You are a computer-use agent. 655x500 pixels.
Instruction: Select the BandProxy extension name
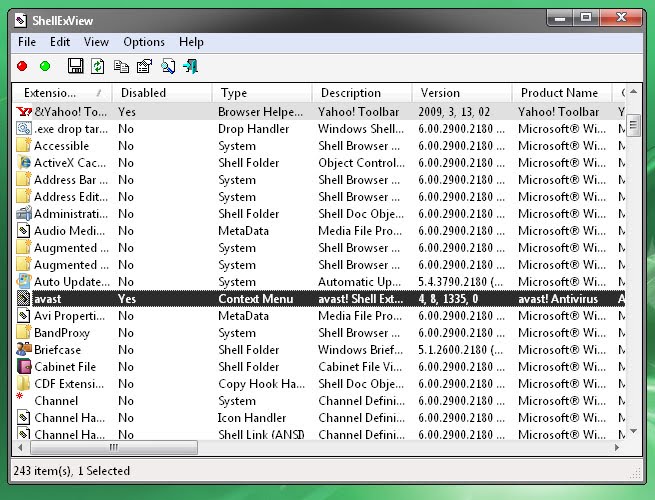pyautogui.click(x=62, y=333)
